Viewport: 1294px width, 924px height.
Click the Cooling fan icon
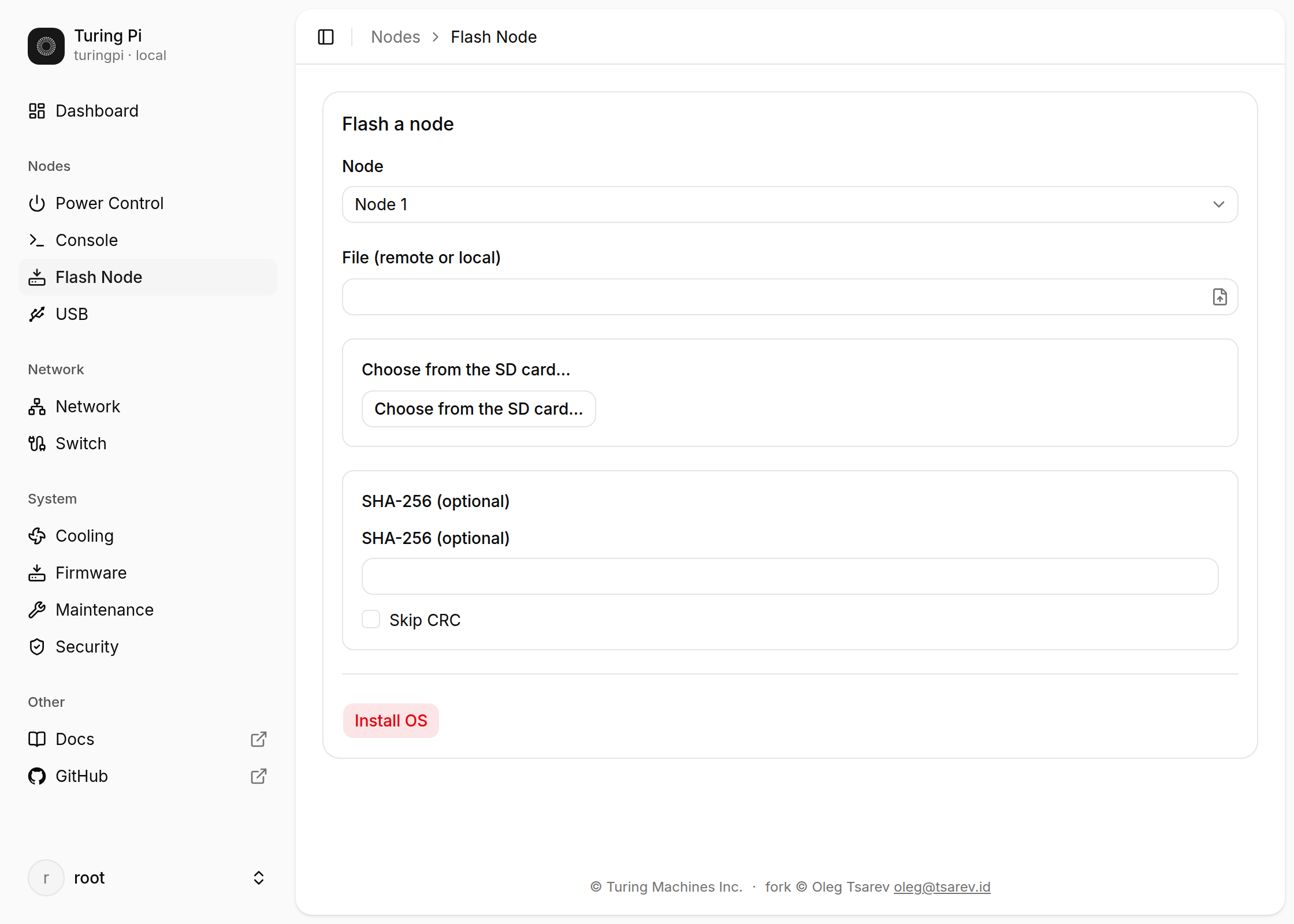pyautogui.click(x=37, y=536)
